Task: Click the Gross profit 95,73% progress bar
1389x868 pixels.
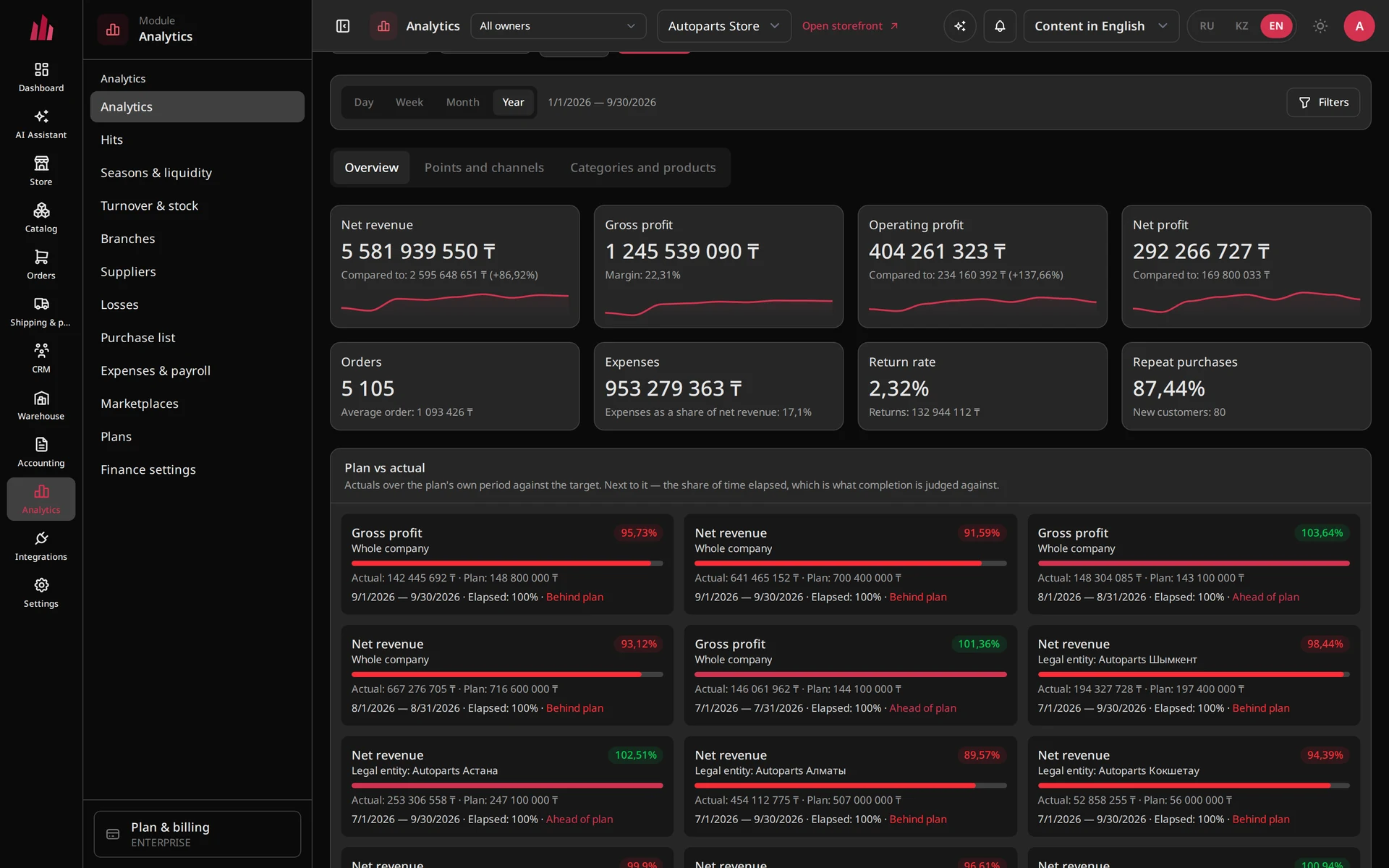Action: click(507, 563)
